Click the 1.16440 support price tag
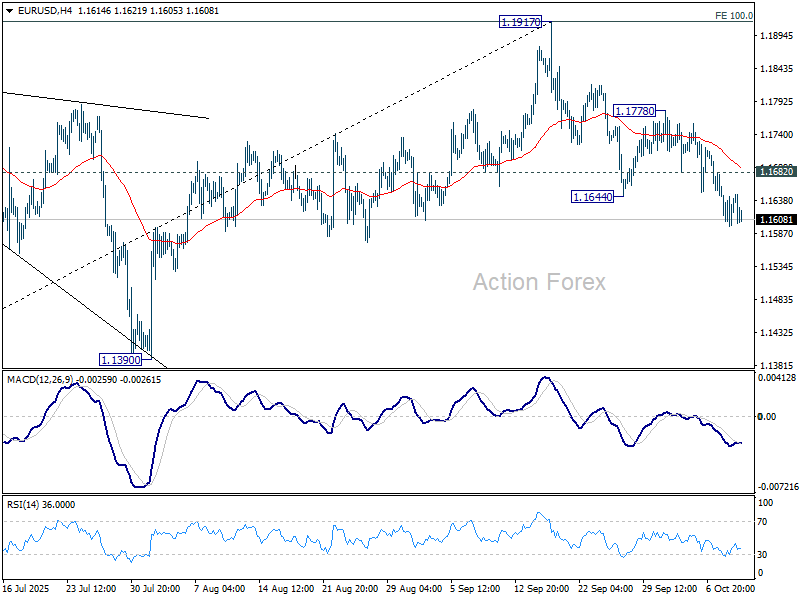The image size is (800, 600). 593,196
